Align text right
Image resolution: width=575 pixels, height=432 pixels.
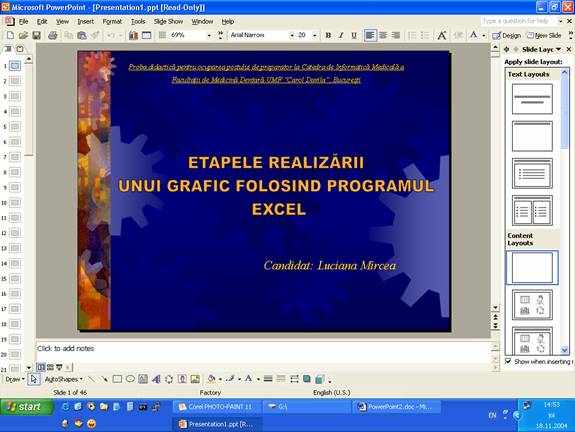point(396,35)
